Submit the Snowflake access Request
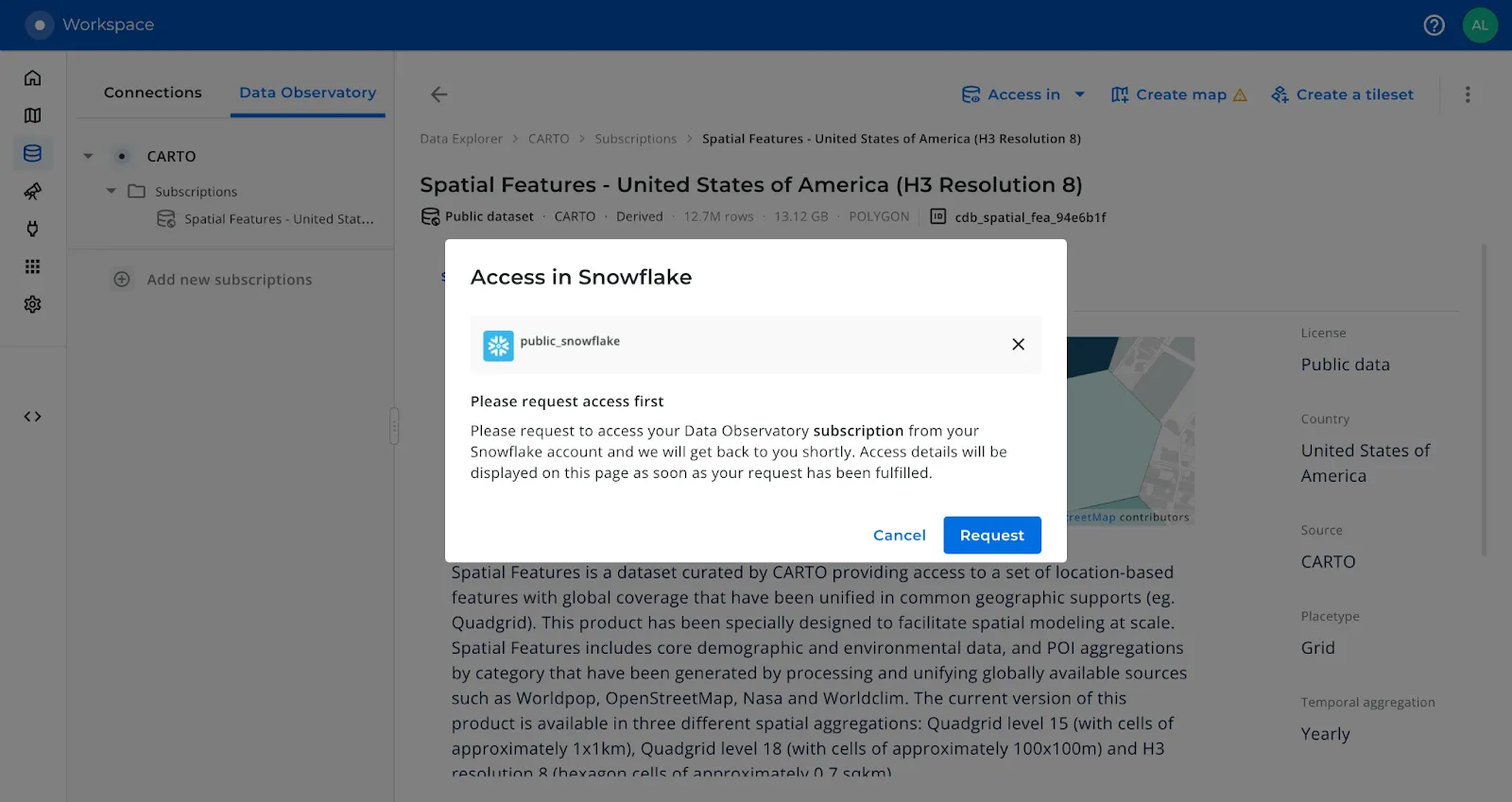1512x802 pixels. pos(991,535)
